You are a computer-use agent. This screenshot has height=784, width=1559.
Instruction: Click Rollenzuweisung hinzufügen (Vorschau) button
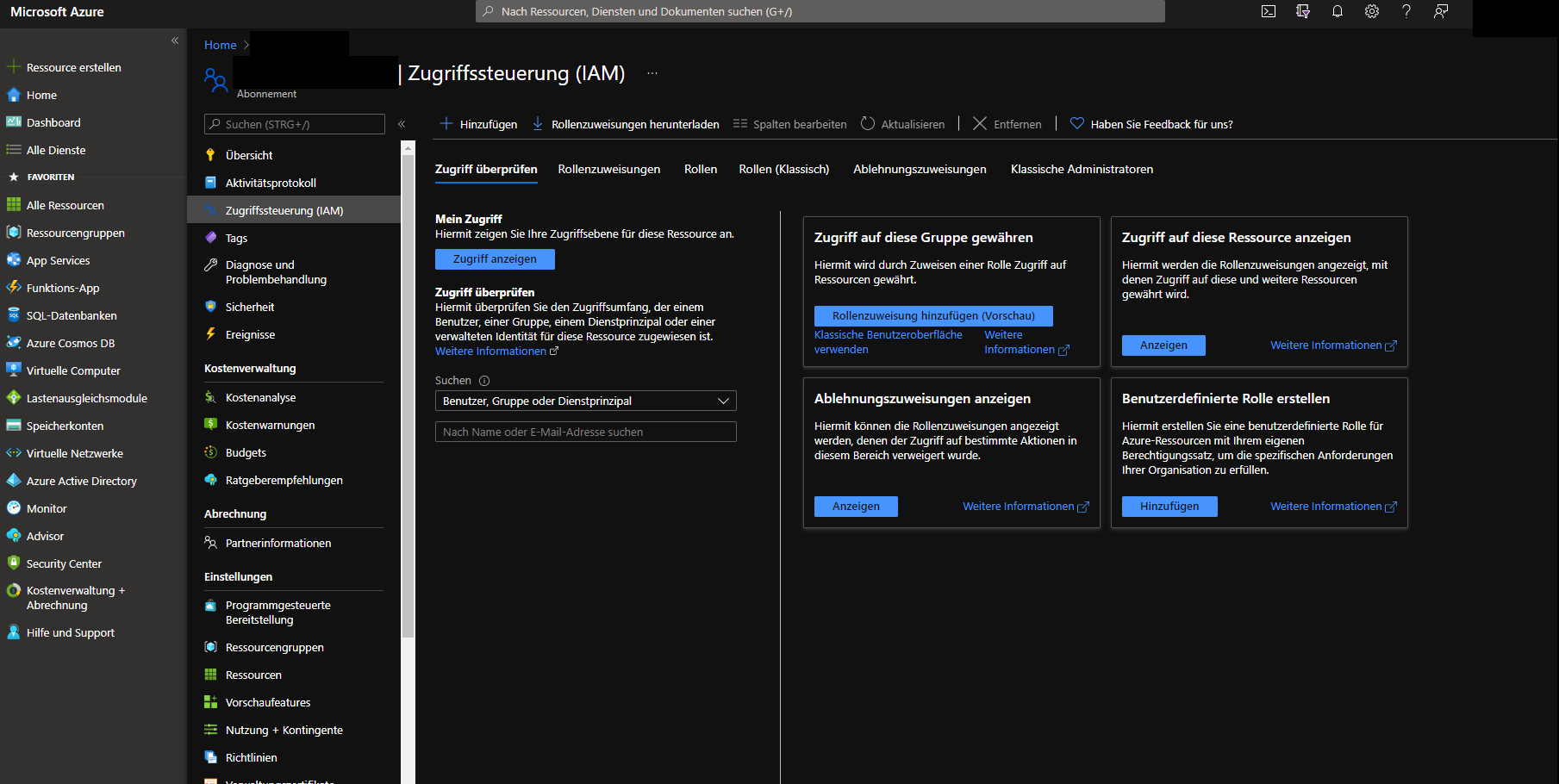tap(933, 316)
